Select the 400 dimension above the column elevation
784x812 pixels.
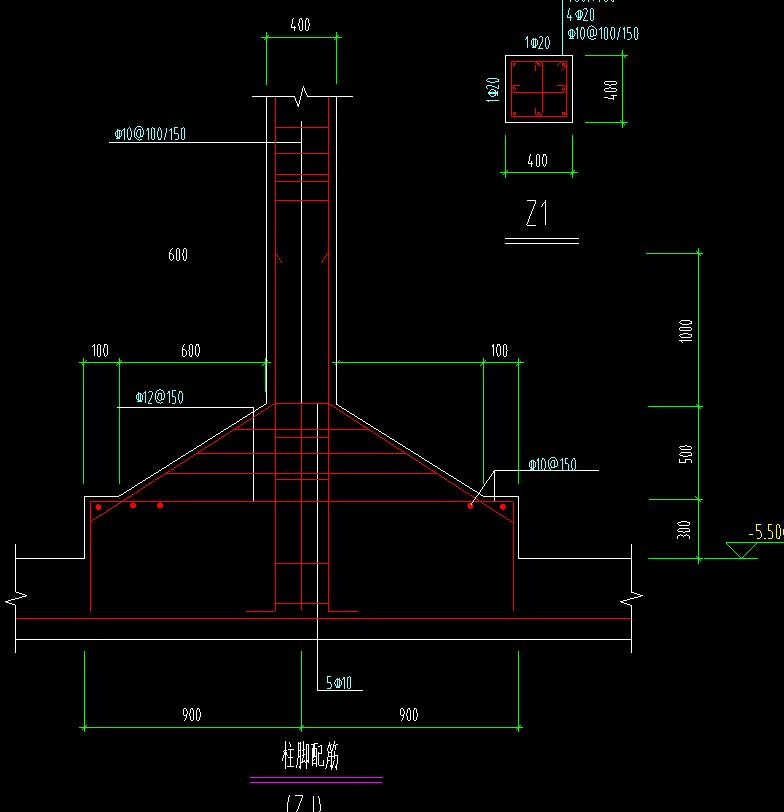coord(300,26)
